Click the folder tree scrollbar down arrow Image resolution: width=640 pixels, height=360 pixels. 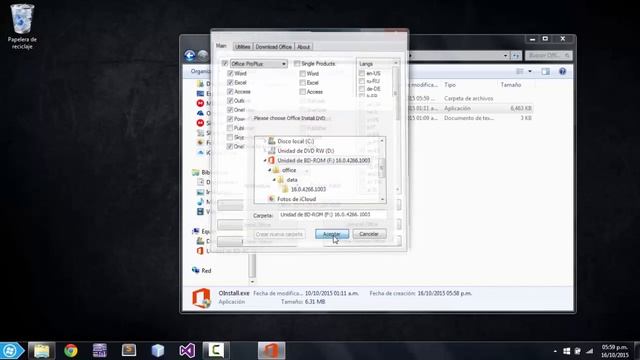point(382,200)
